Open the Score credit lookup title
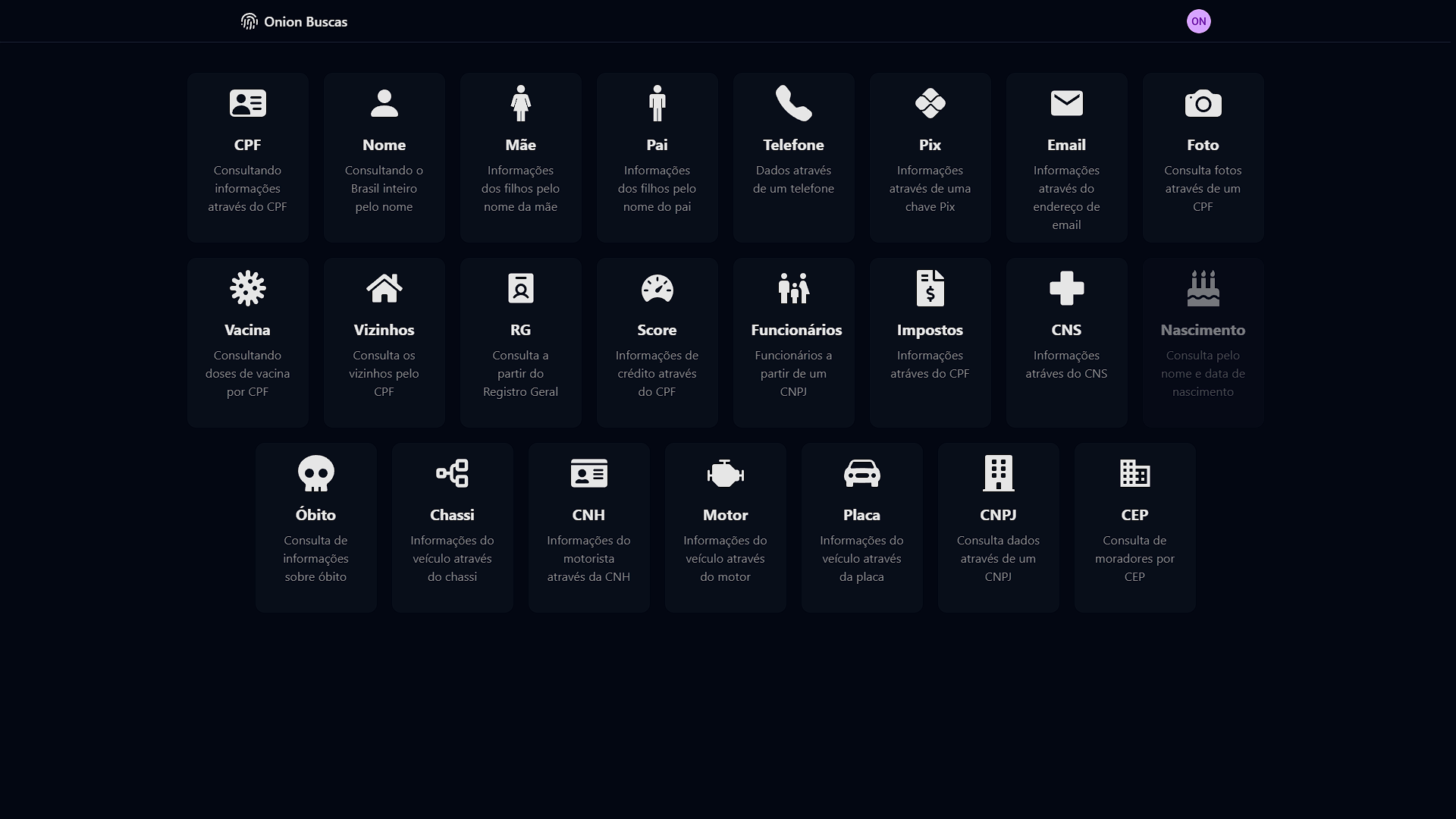This screenshot has width=1456, height=819. click(x=657, y=330)
